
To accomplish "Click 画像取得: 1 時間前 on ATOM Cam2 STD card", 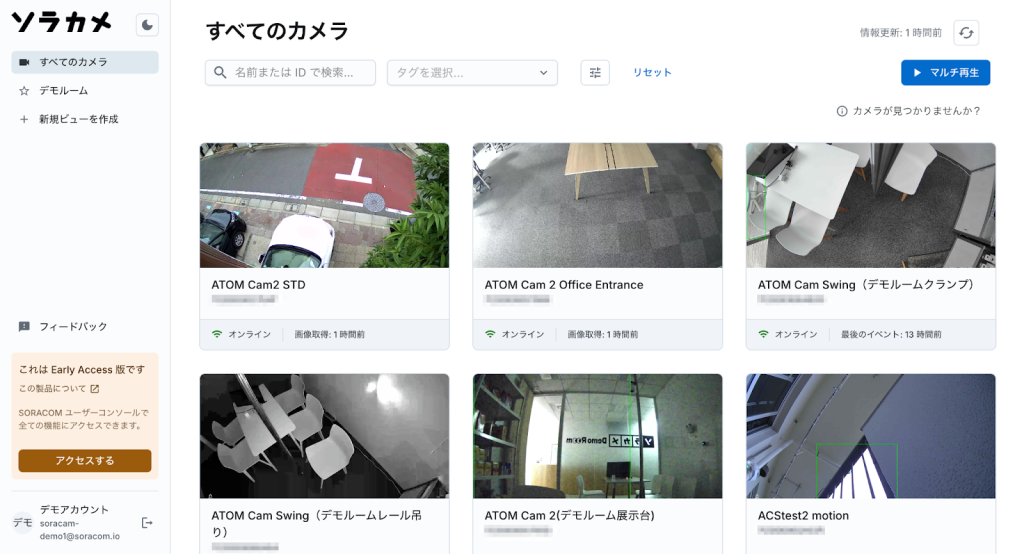I will point(330,334).
